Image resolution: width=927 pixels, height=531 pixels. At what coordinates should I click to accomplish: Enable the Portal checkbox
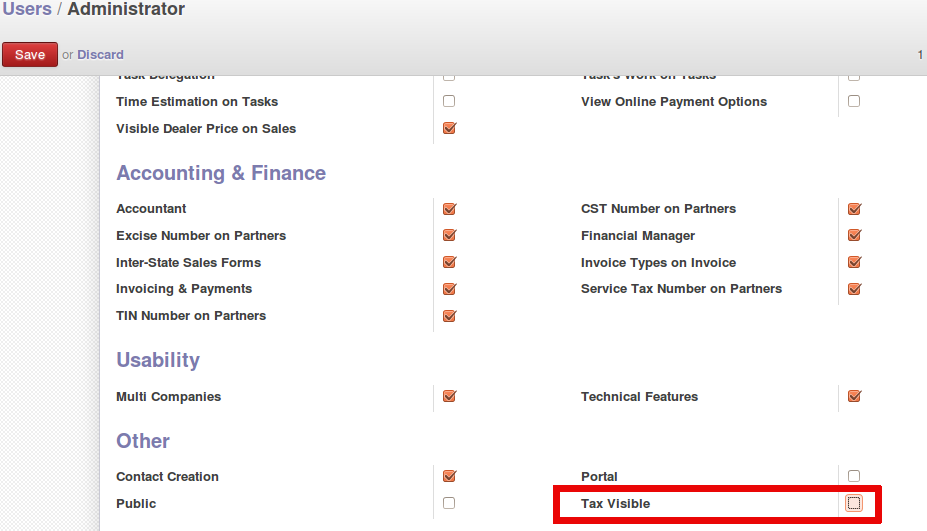click(854, 477)
